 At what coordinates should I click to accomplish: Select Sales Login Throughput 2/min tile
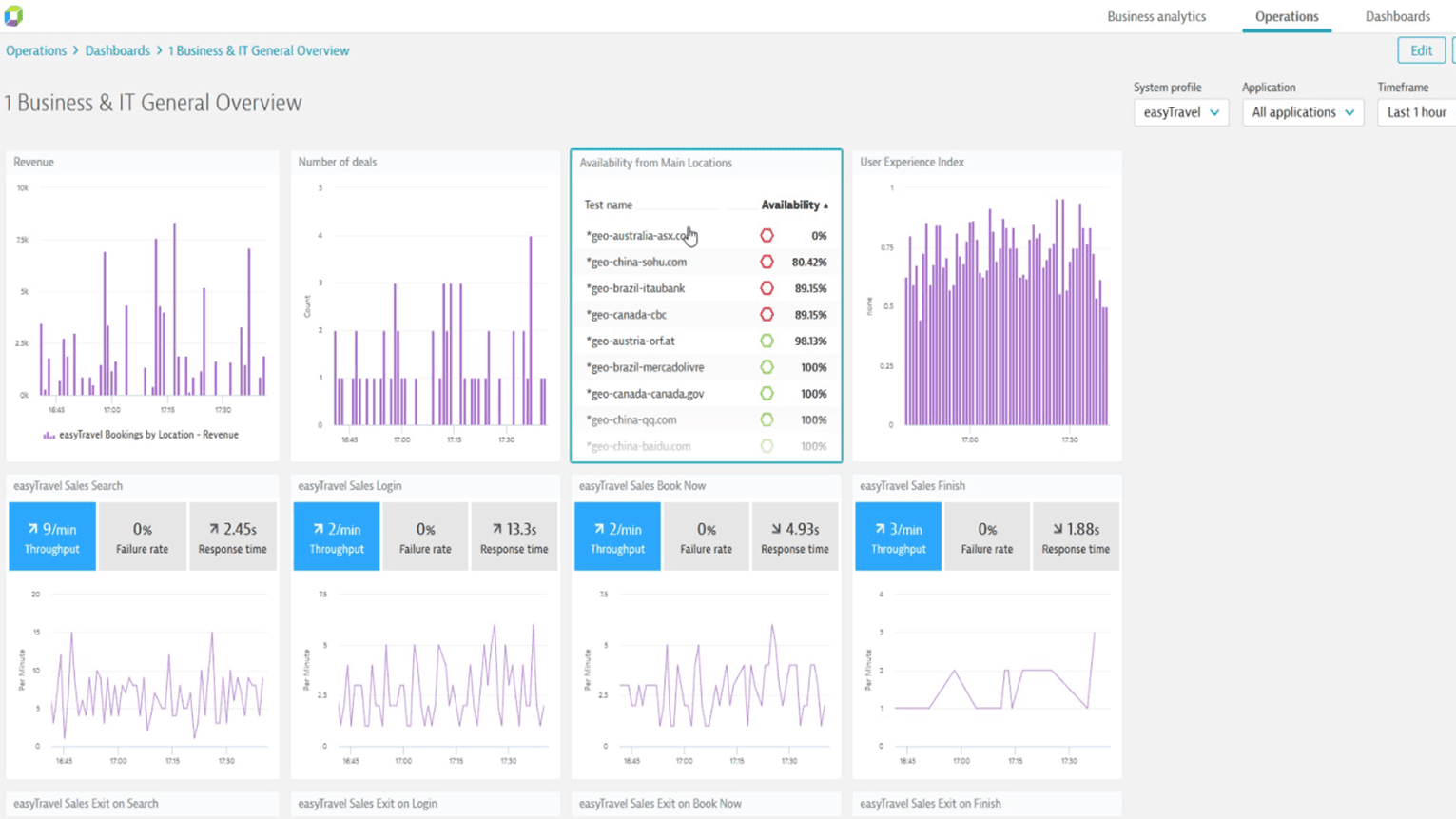click(x=337, y=536)
